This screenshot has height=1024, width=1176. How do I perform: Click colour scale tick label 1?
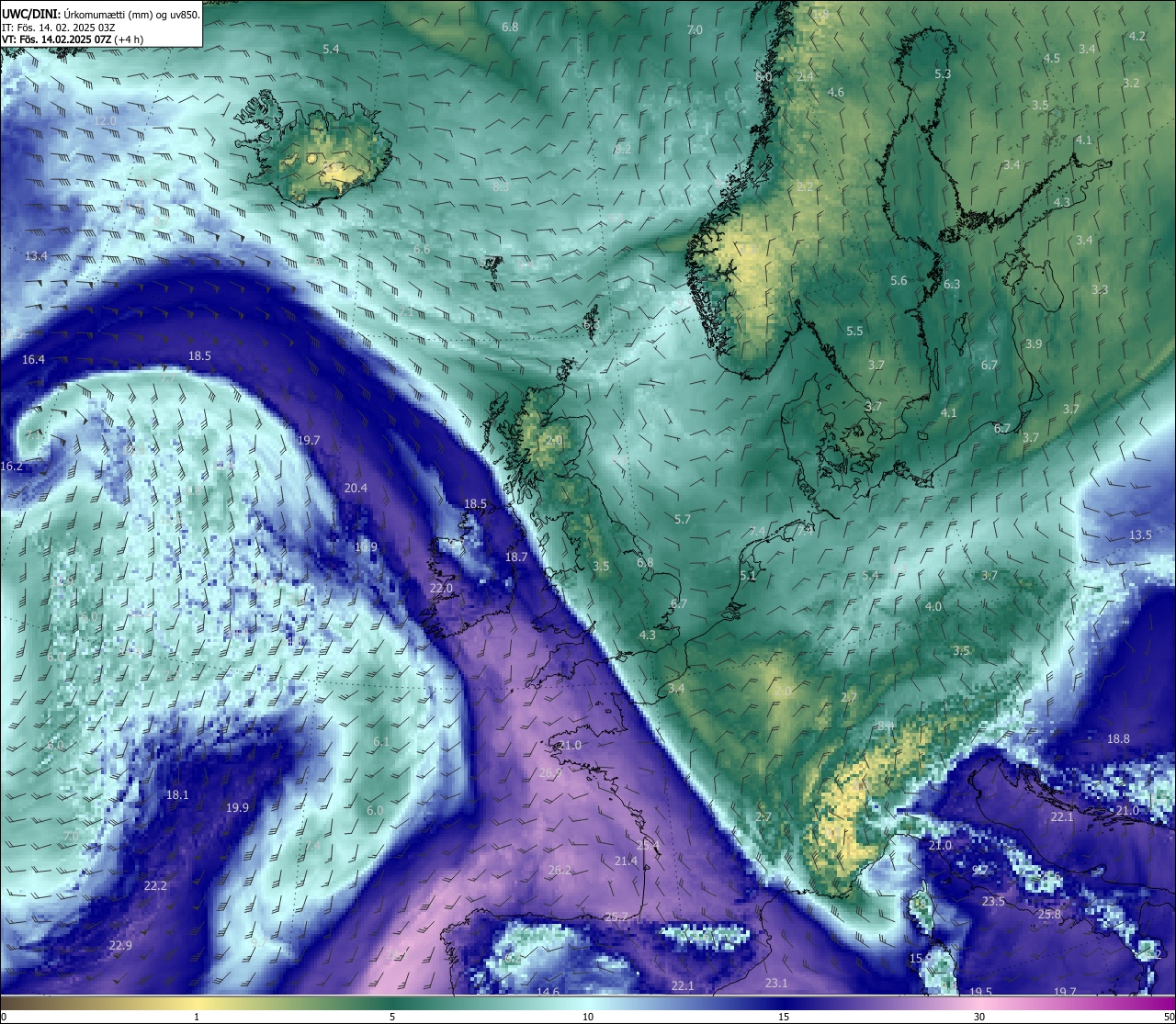197,1017
